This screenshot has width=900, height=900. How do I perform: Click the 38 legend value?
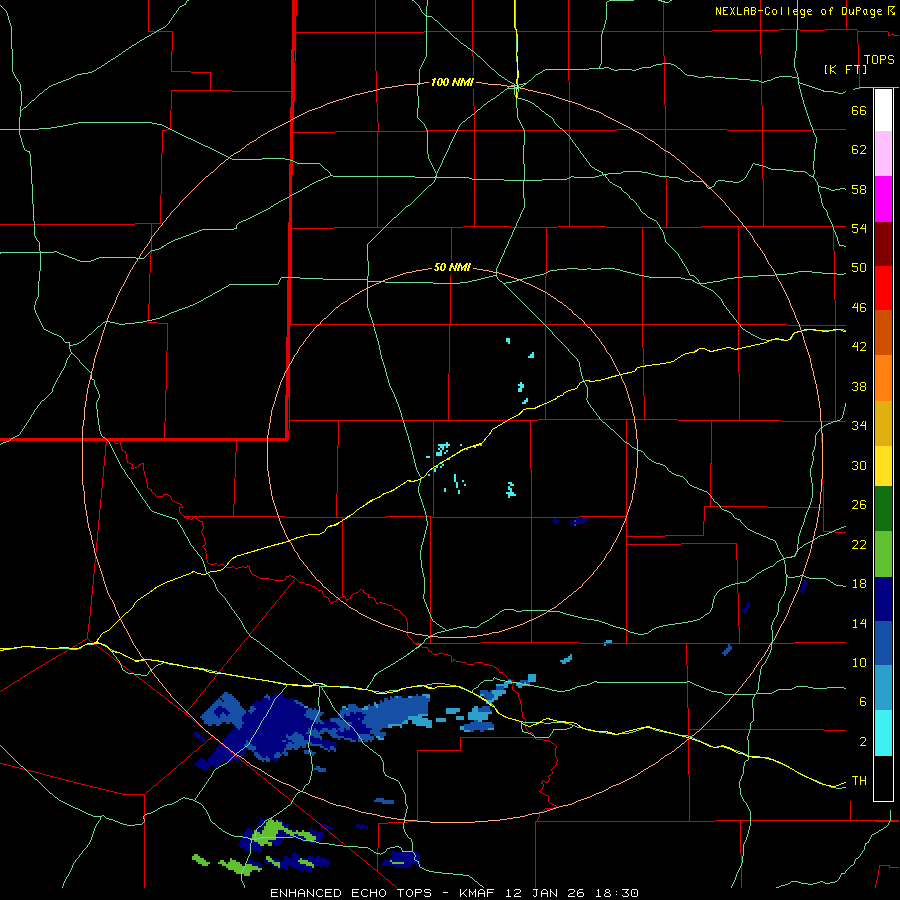[859, 386]
